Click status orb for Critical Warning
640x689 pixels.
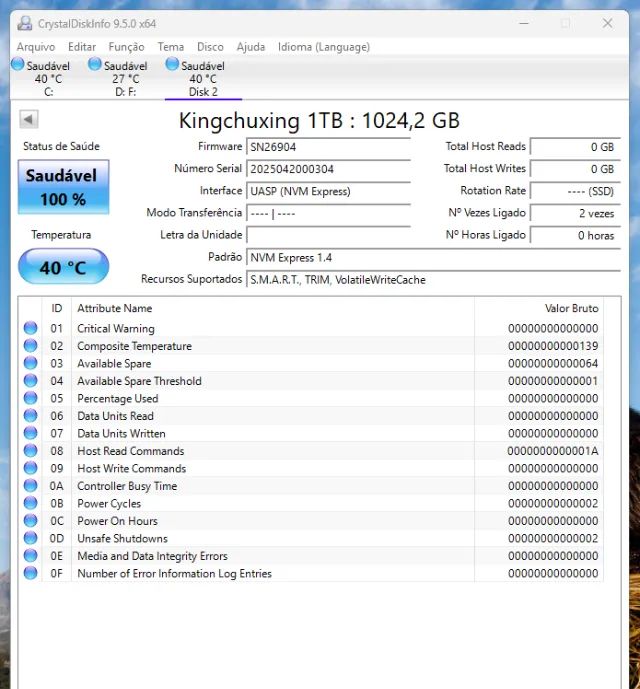pyautogui.click(x=30, y=328)
